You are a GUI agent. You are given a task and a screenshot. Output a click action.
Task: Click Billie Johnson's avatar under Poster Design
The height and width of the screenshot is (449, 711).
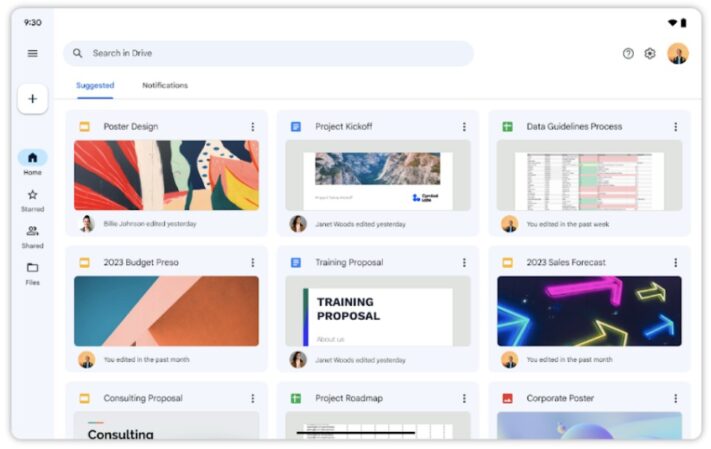(x=87, y=224)
